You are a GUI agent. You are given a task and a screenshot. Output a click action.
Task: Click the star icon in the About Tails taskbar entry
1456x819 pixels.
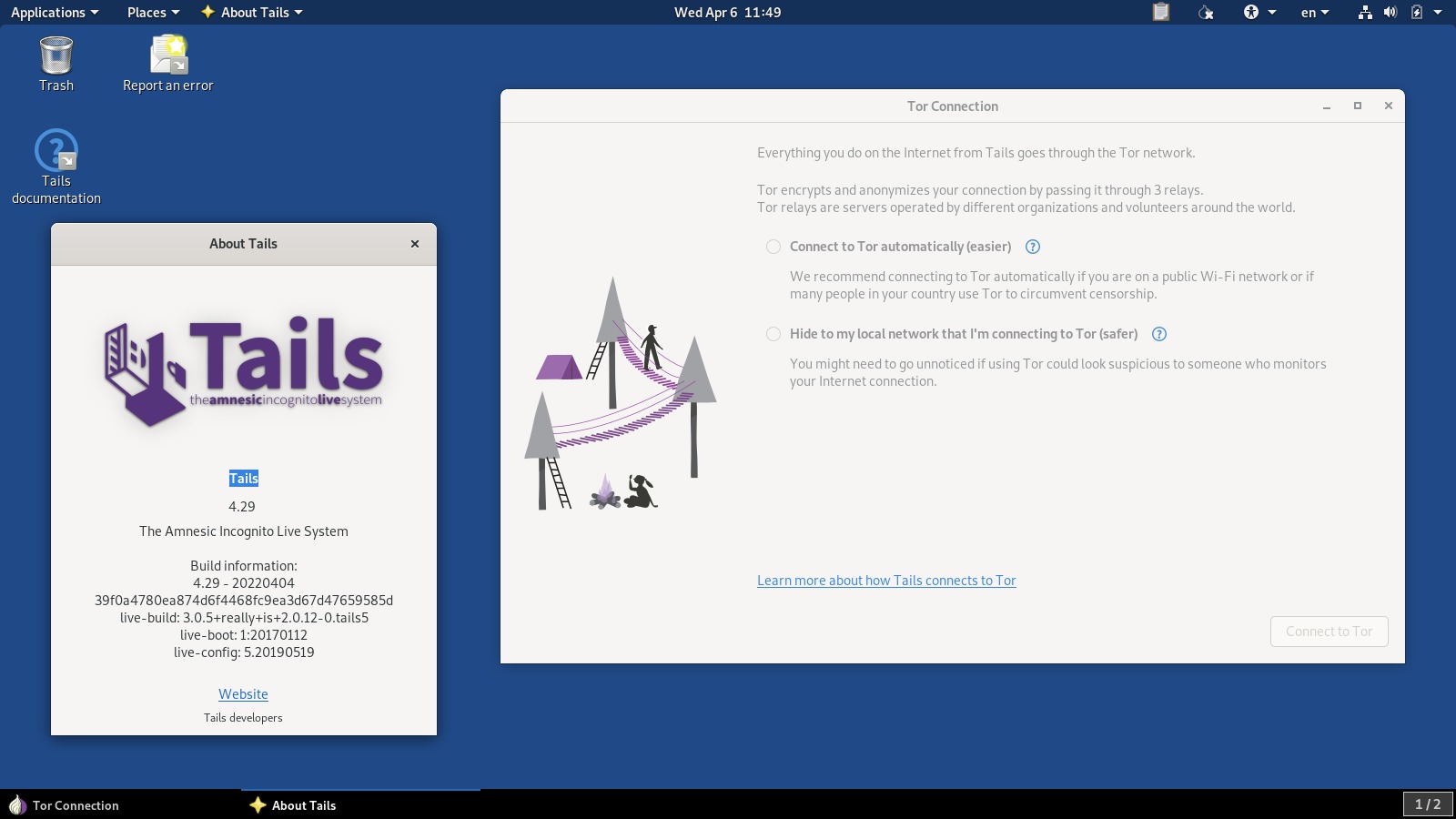coord(258,804)
